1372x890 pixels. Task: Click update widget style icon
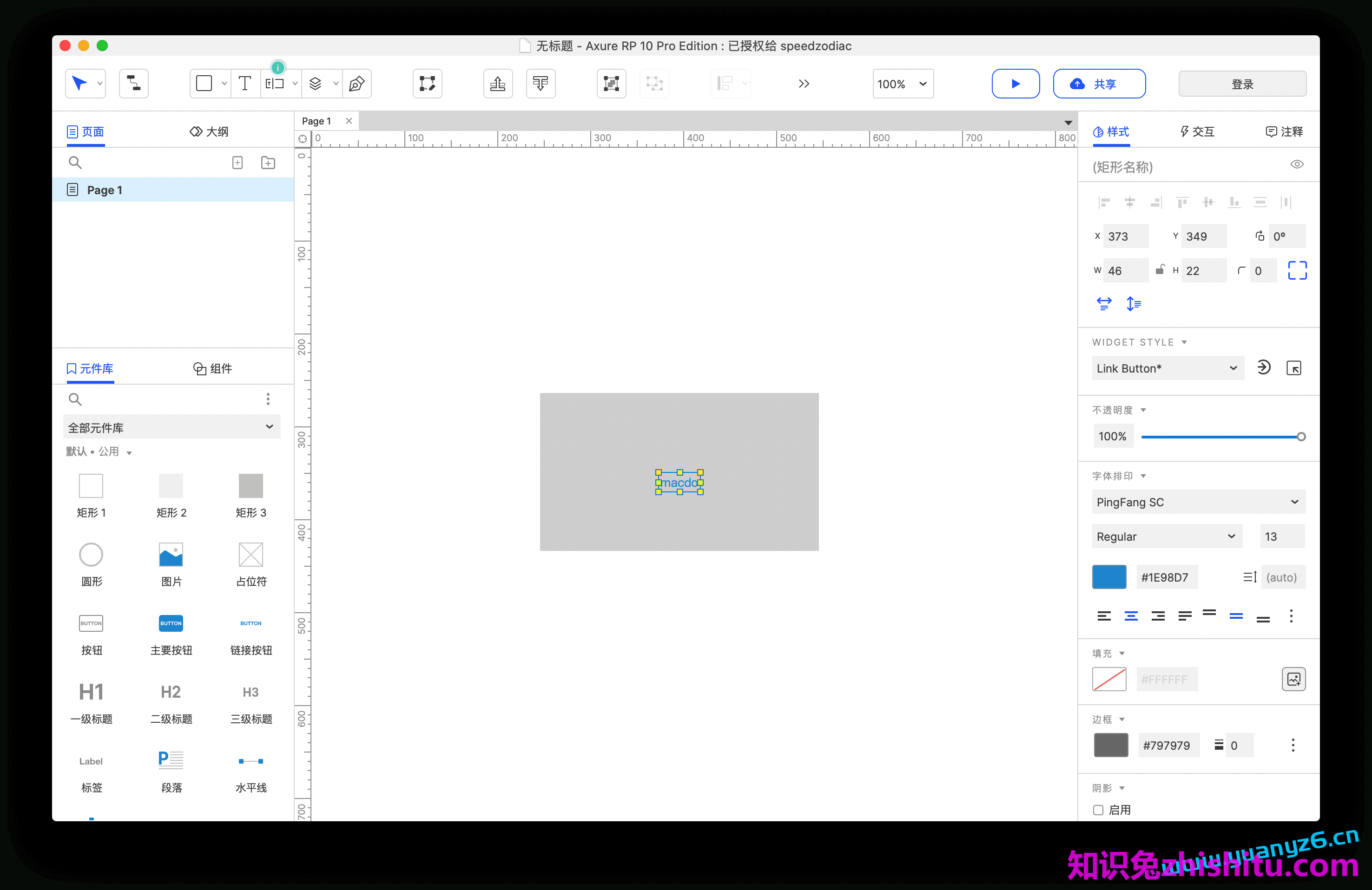(x=1263, y=368)
